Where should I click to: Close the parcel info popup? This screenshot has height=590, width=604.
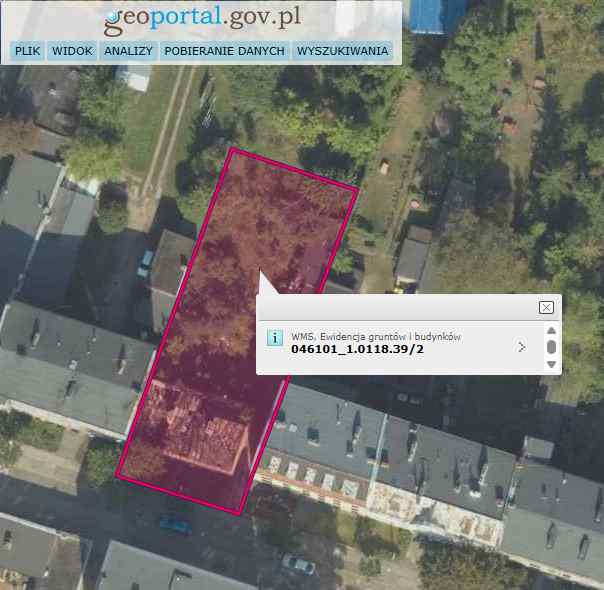tap(546, 307)
